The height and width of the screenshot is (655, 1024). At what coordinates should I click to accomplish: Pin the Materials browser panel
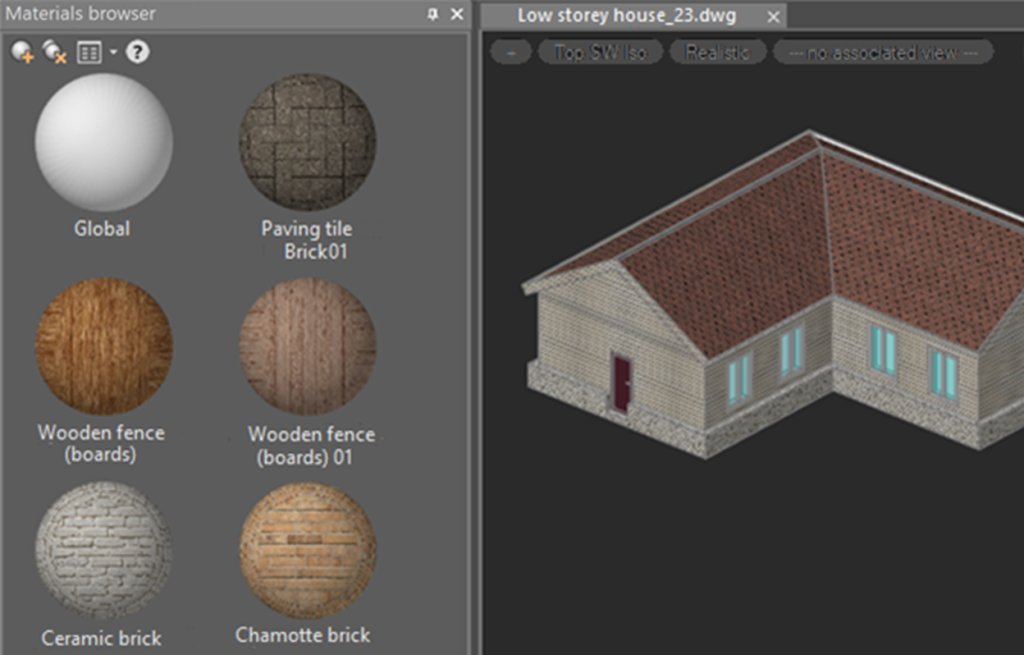(431, 14)
